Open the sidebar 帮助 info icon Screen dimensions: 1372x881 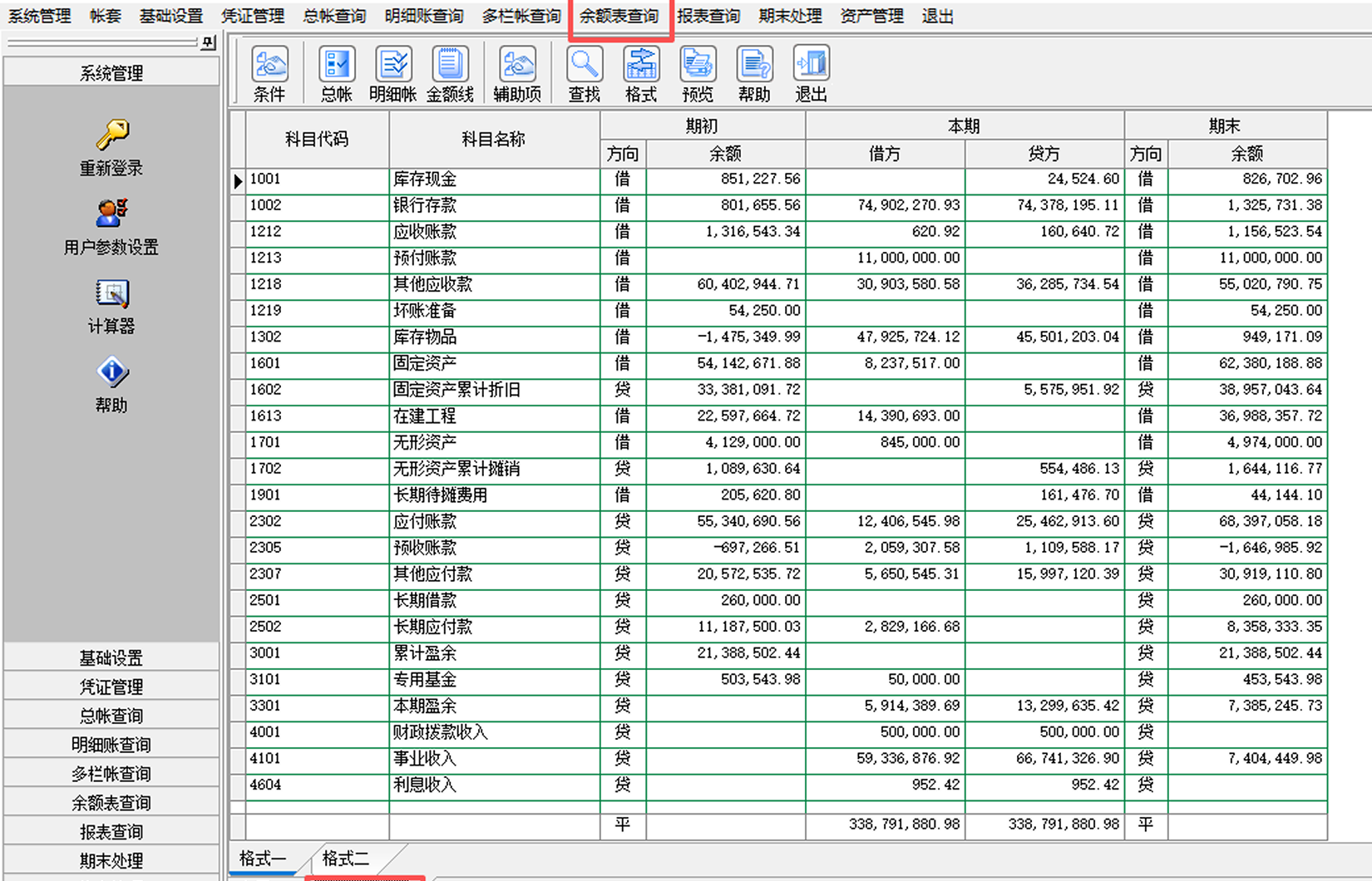coord(111,385)
